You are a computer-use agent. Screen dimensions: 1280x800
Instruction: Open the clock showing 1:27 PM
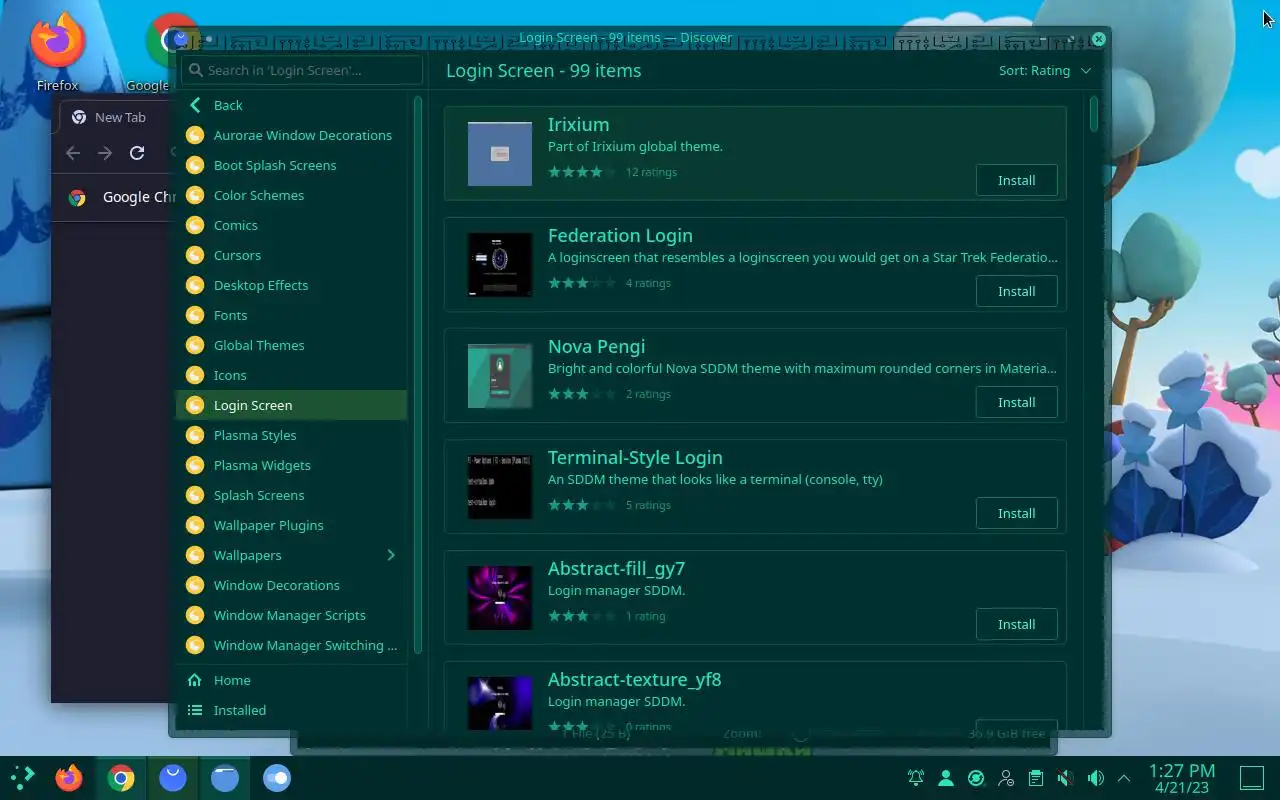click(x=1182, y=778)
